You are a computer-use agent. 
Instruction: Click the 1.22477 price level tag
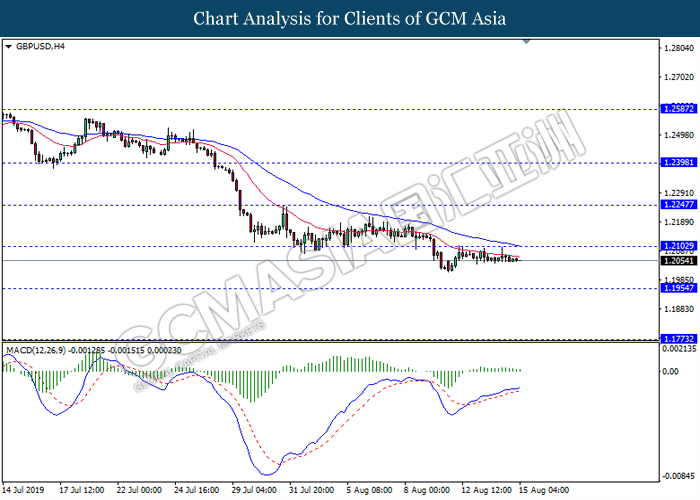click(x=679, y=204)
